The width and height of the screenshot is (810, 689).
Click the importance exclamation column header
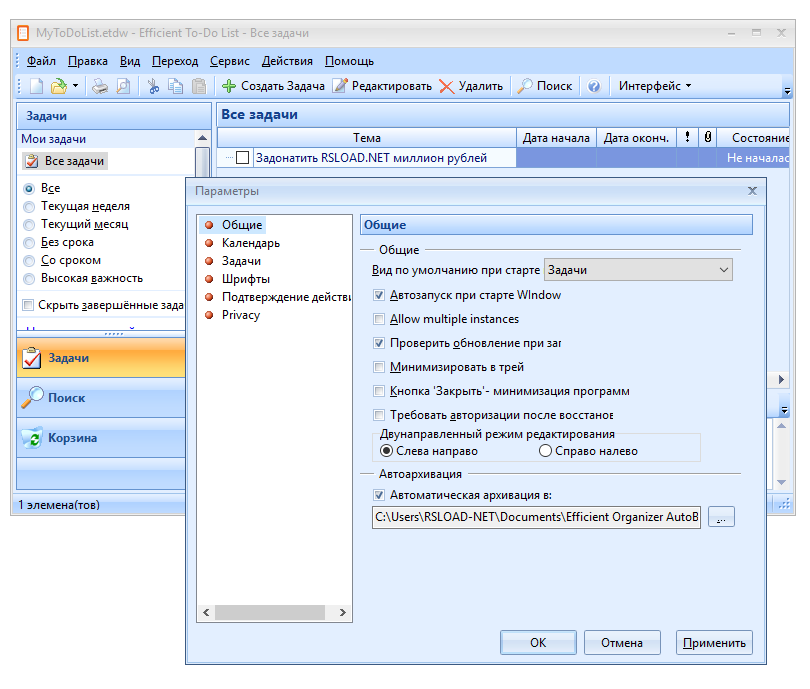click(x=687, y=138)
